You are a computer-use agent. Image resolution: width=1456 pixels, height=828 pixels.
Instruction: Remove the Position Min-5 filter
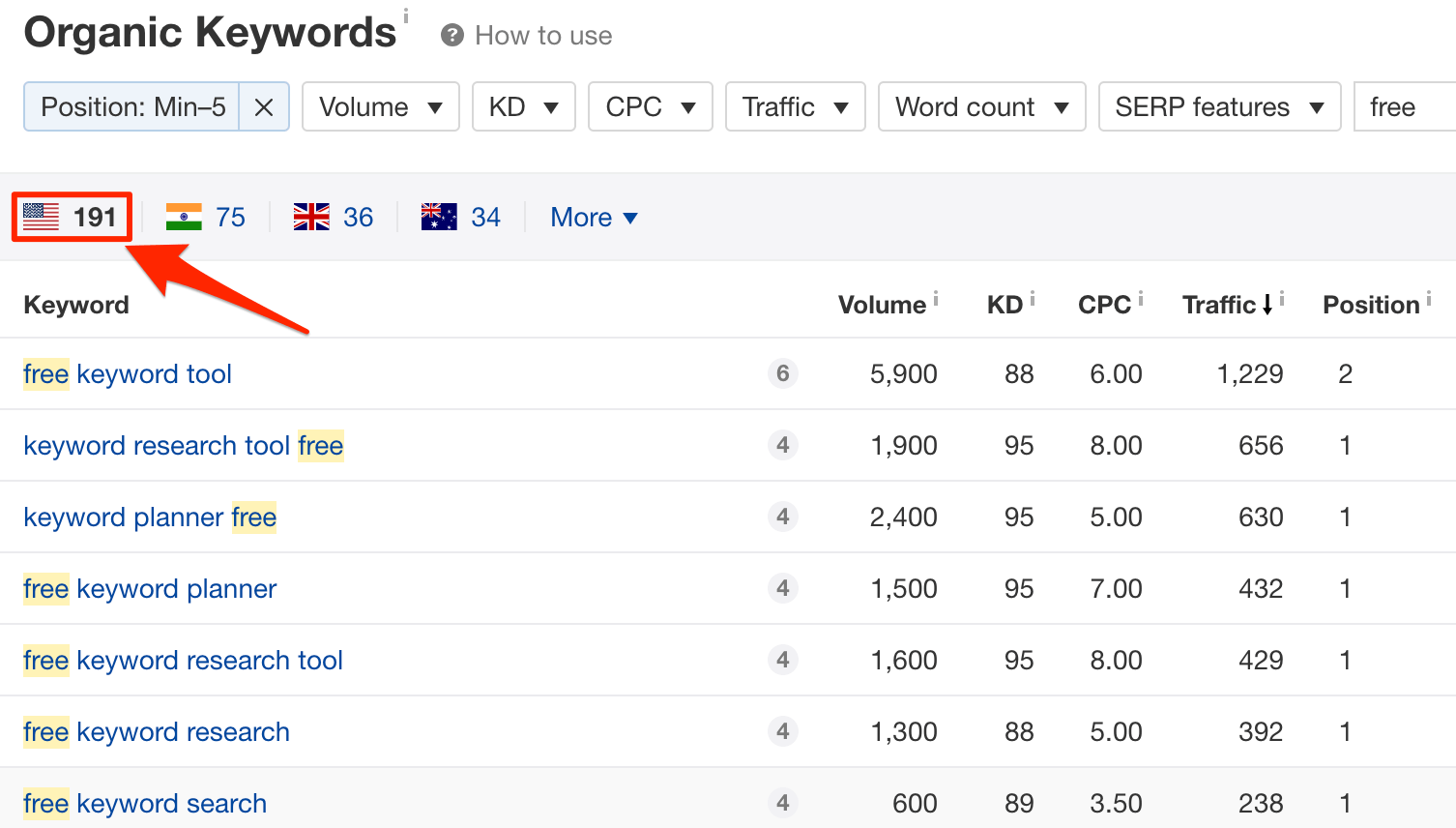point(263,106)
